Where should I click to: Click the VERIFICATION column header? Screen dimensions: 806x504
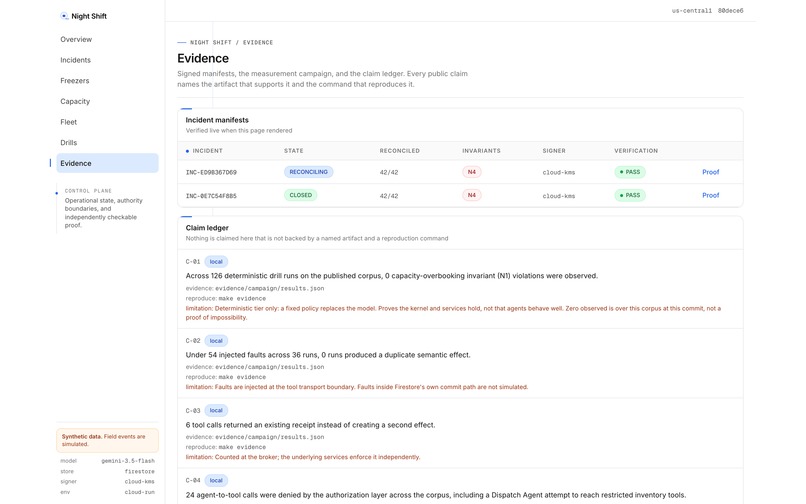coord(636,151)
